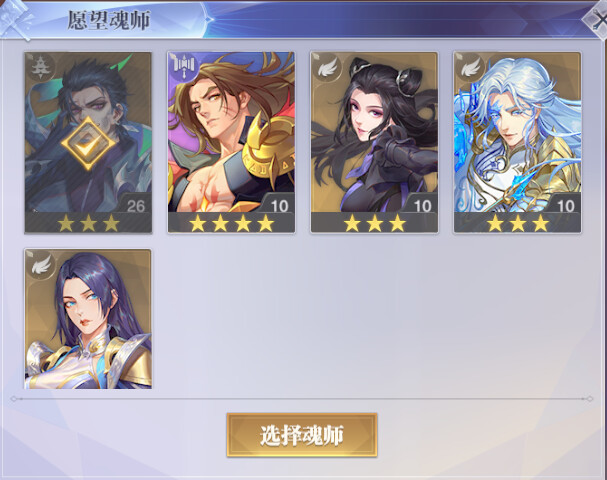
Task: Click wing icon on silver-haired character card
Action: 470,69
